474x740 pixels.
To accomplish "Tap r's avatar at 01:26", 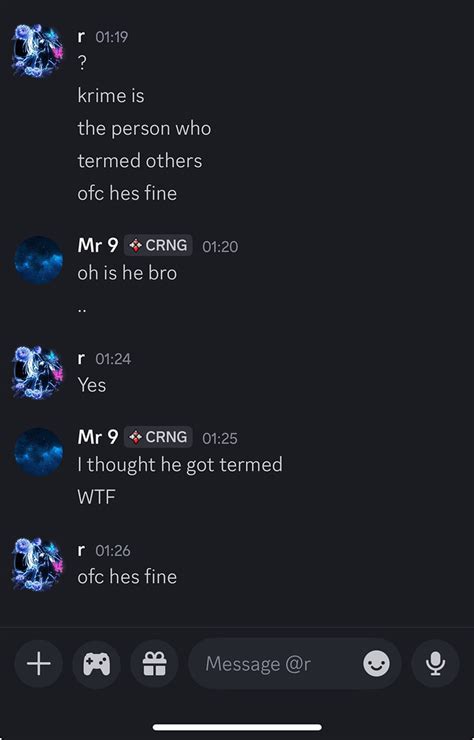I will click(38, 564).
